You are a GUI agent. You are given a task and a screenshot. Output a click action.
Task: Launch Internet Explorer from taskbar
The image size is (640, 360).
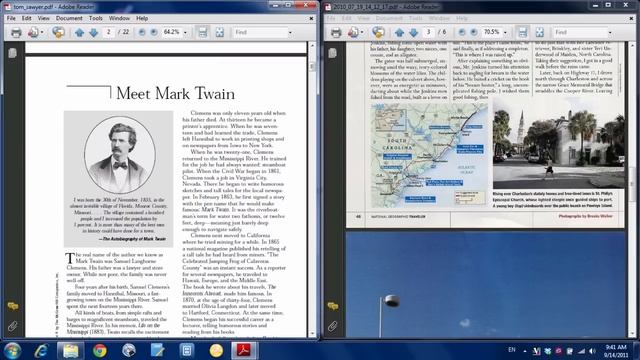point(41,351)
